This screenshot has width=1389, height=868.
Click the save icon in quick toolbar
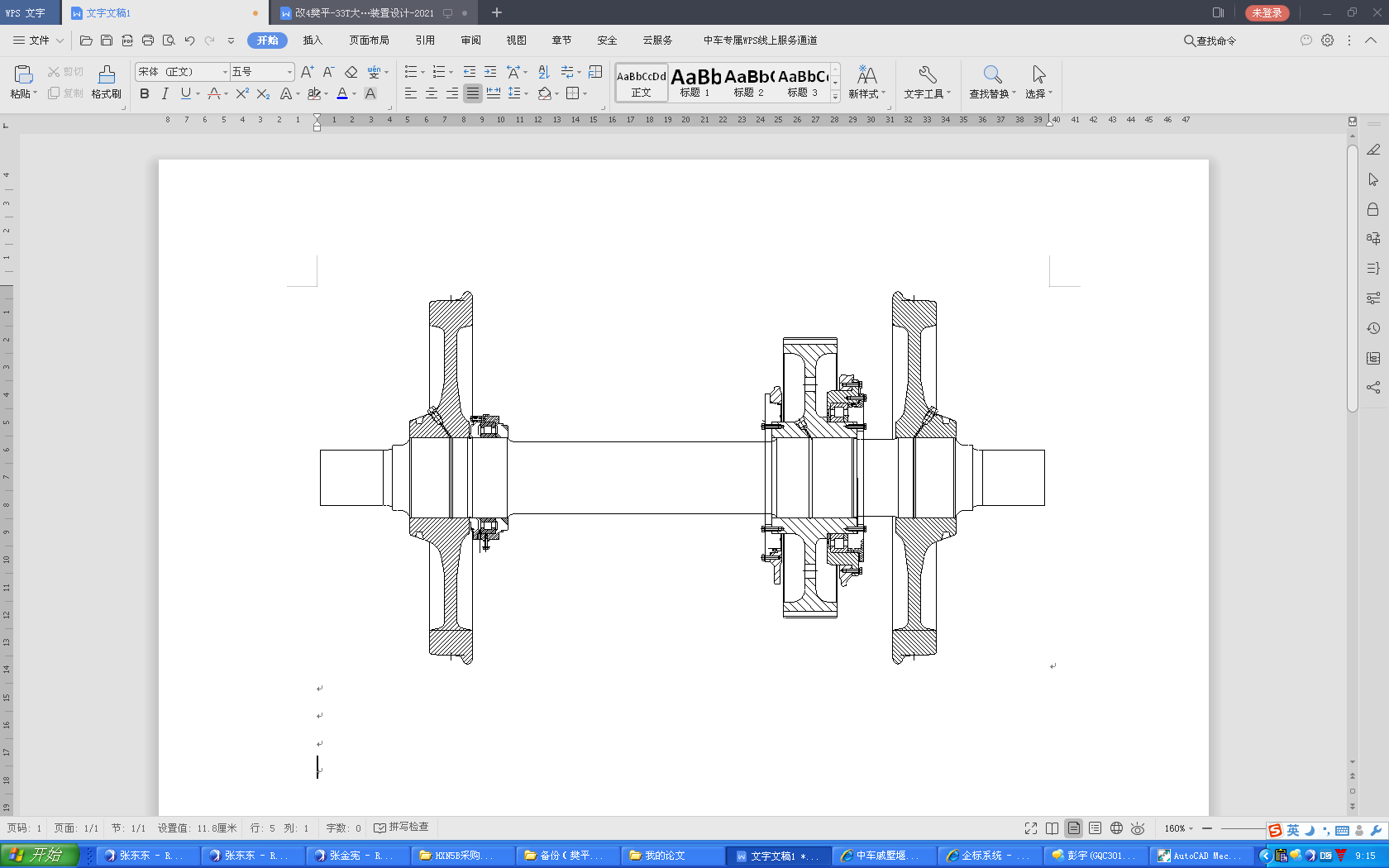coord(107,40)
